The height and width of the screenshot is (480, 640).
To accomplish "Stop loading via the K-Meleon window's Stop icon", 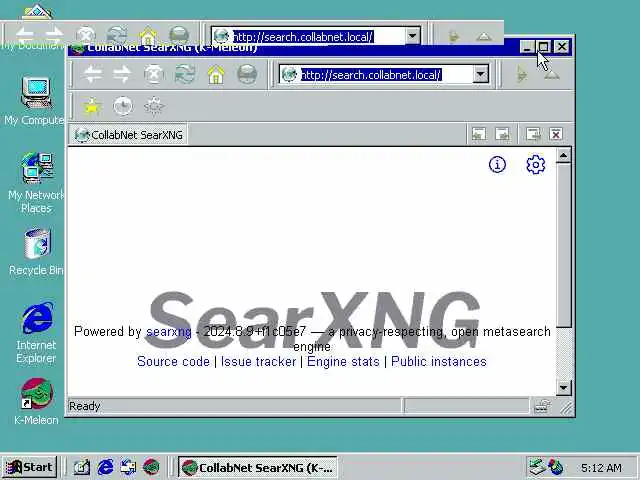I will pos(154,75).
